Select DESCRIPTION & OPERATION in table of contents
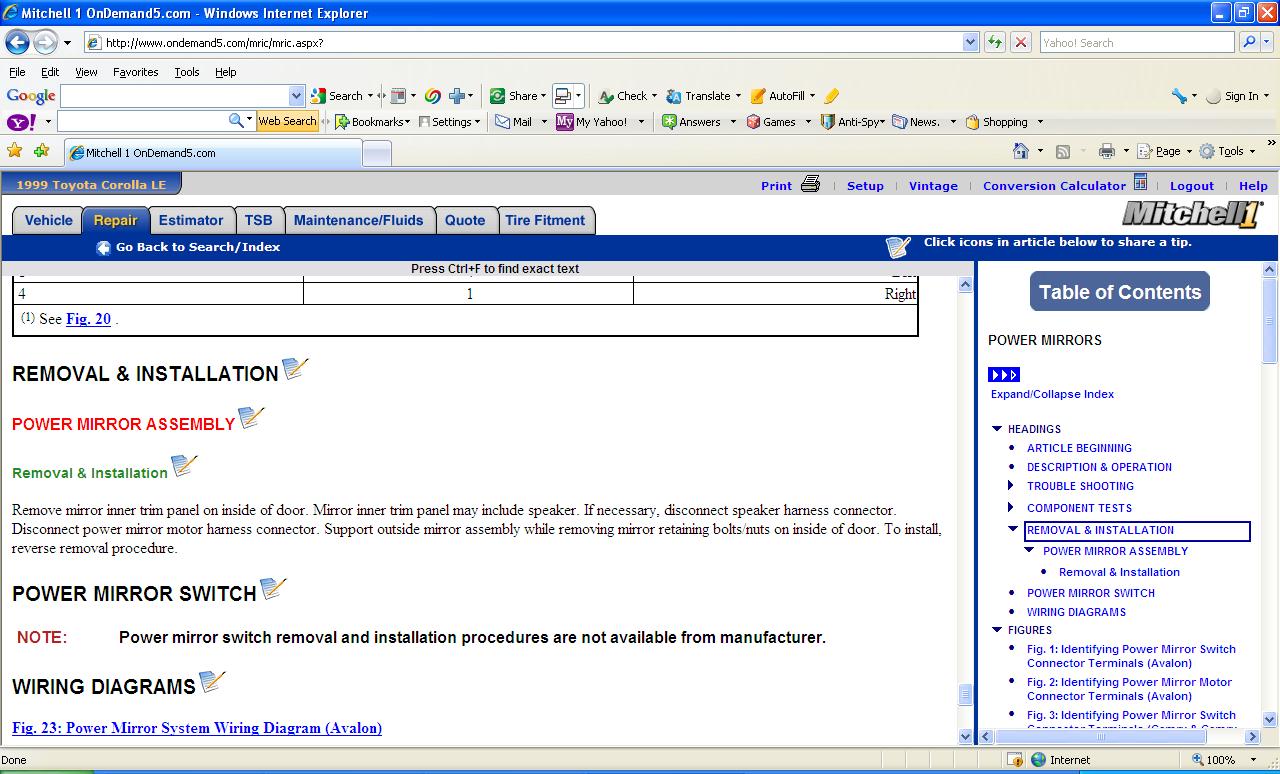Screen dimensions: 1280x774 [1099, 467]
